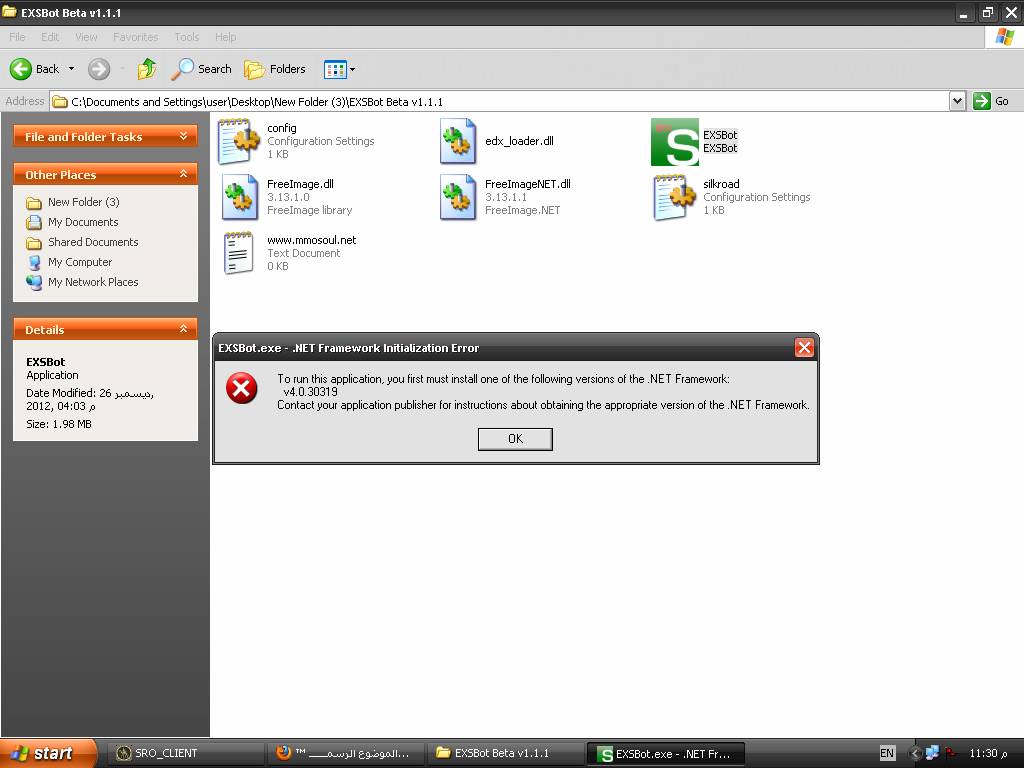This screenshot has width=1024, height=768.
Task: Click the Forward arrow icon
Action: (x=99, y=69)
